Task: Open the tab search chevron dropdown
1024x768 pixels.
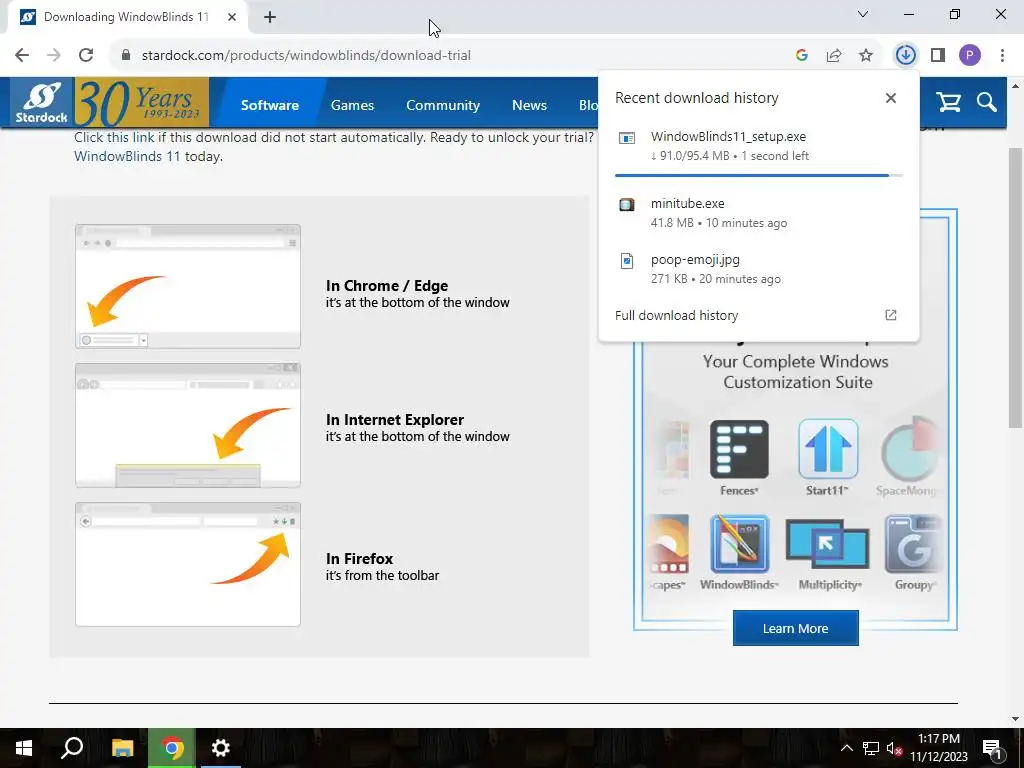Action: click(863, 14)
